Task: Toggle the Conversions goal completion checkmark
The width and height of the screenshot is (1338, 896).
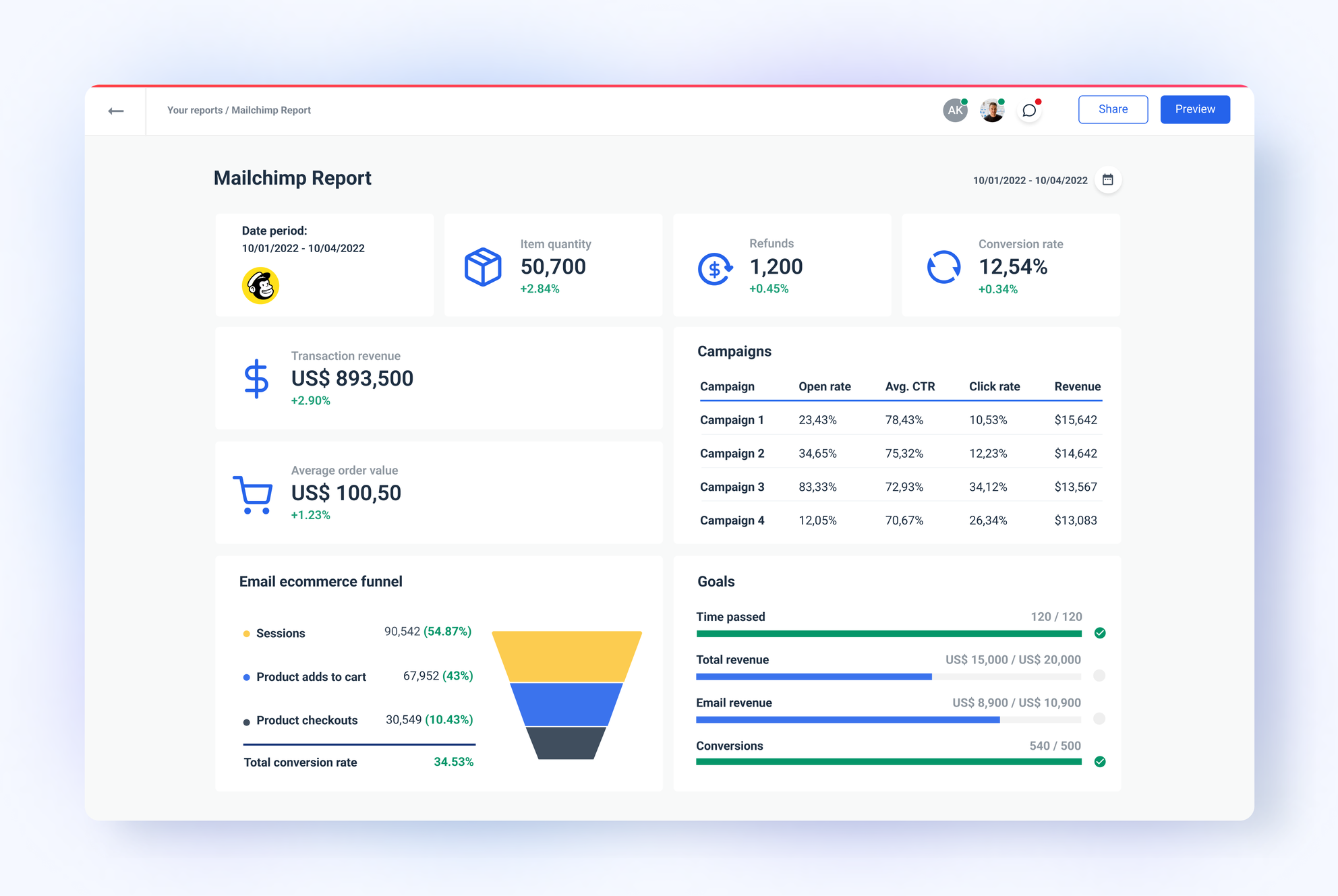Action: click(x=1100, y=762)
